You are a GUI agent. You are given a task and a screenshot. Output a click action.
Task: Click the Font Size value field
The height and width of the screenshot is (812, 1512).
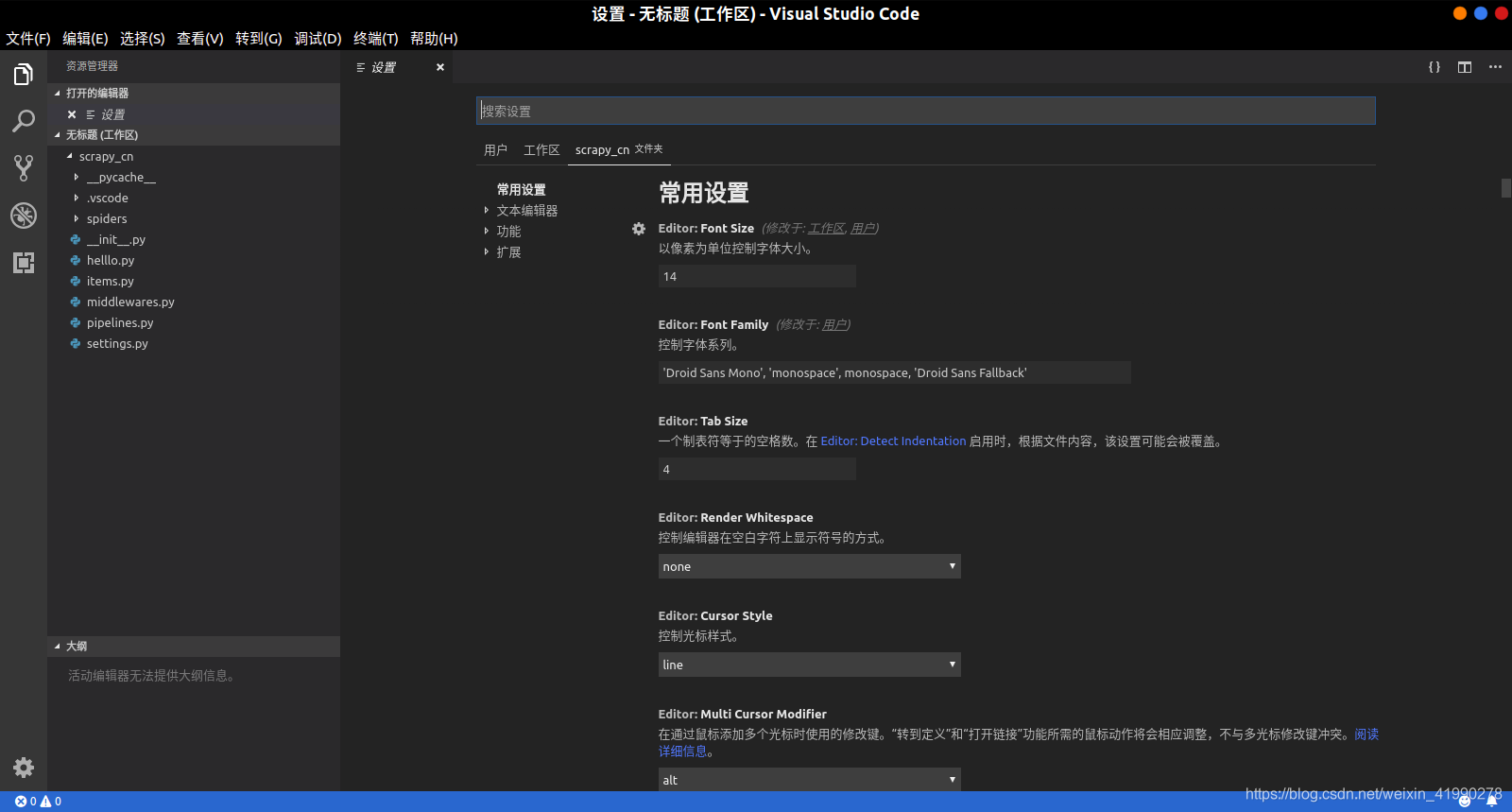[757, 276]
